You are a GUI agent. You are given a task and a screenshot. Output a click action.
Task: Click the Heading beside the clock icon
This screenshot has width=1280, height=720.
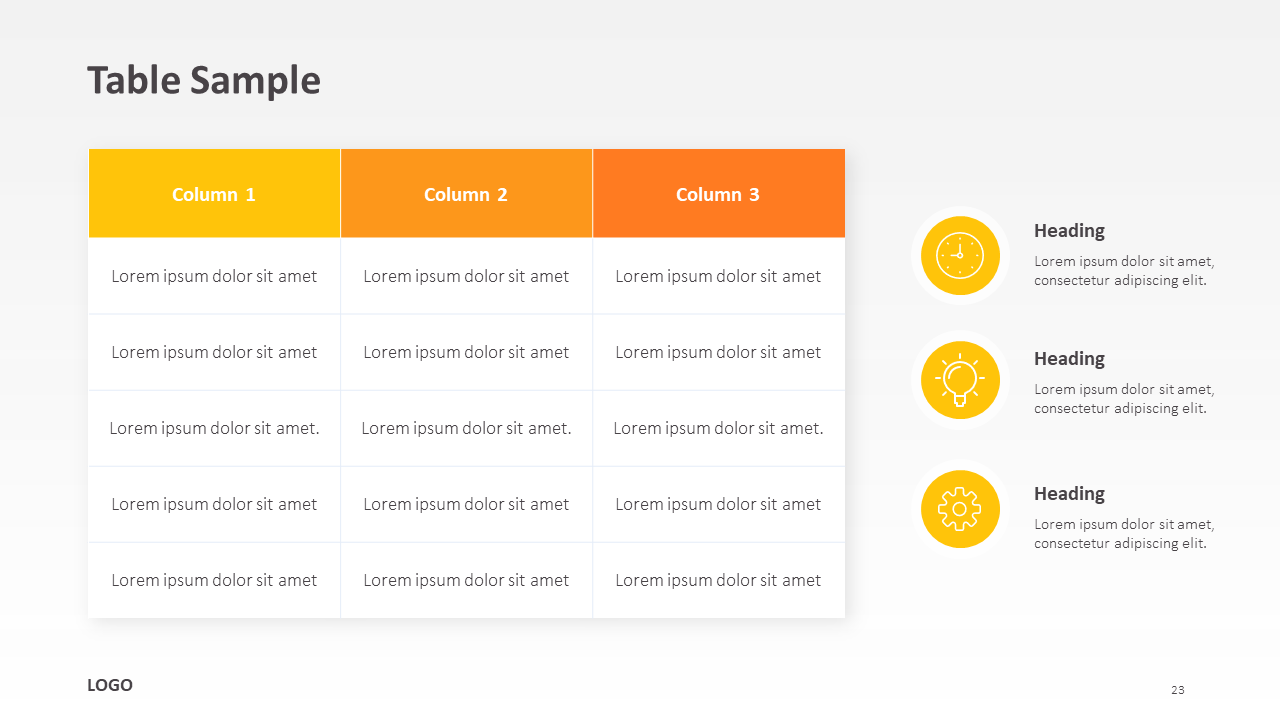click(1069, 231)
